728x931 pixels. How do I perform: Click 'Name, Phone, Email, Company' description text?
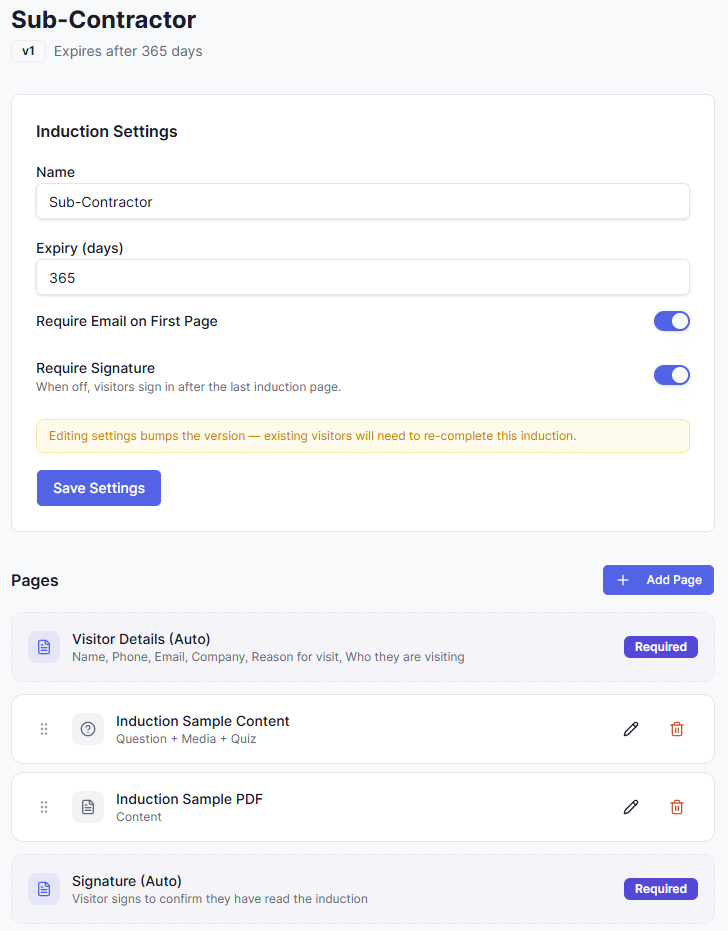[x=268, y=657]
